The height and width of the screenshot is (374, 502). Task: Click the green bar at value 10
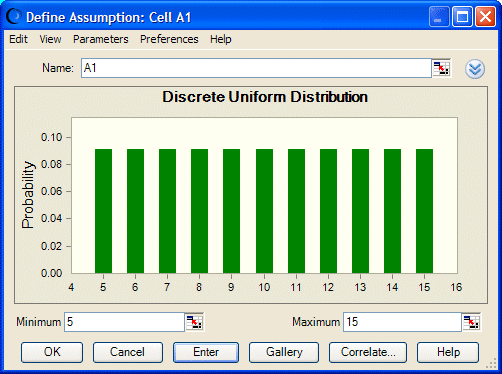coord(264,211)
